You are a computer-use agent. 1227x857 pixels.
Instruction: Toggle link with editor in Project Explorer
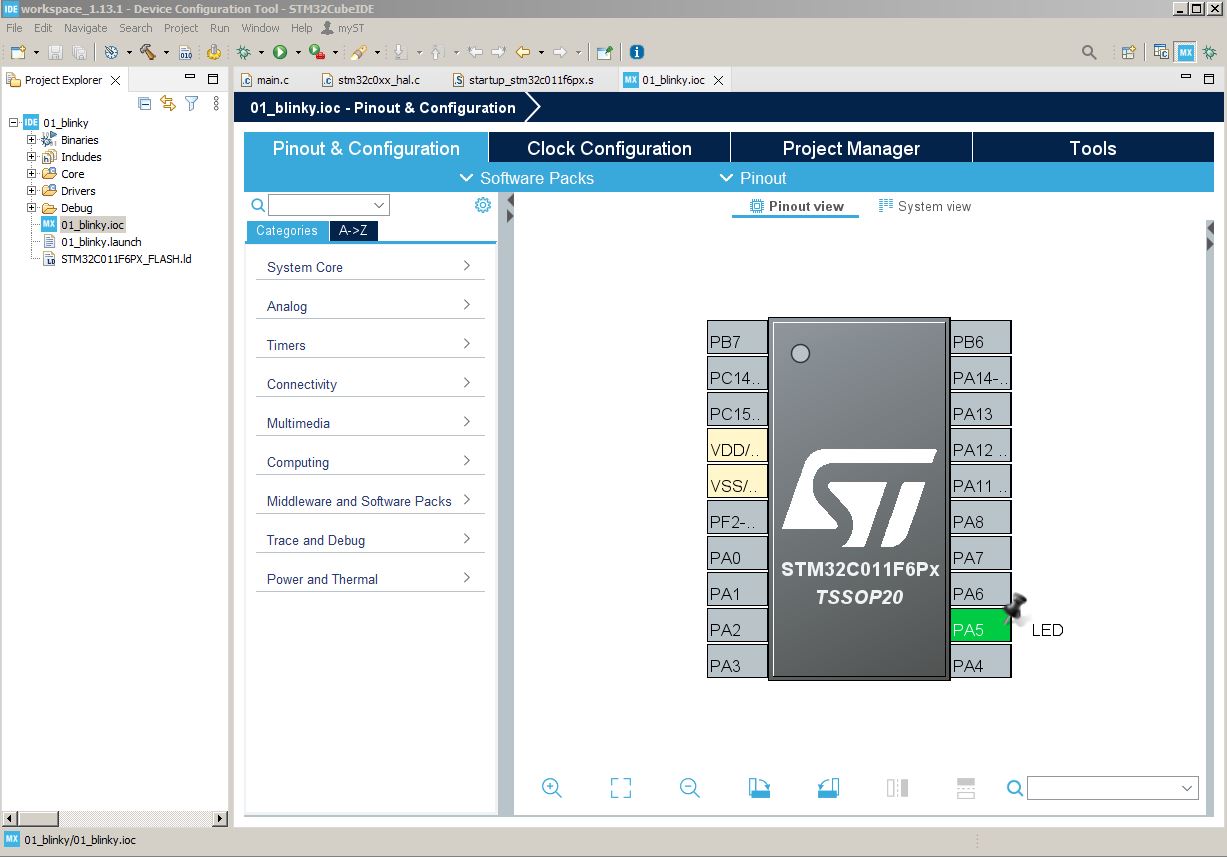[168, 103]
